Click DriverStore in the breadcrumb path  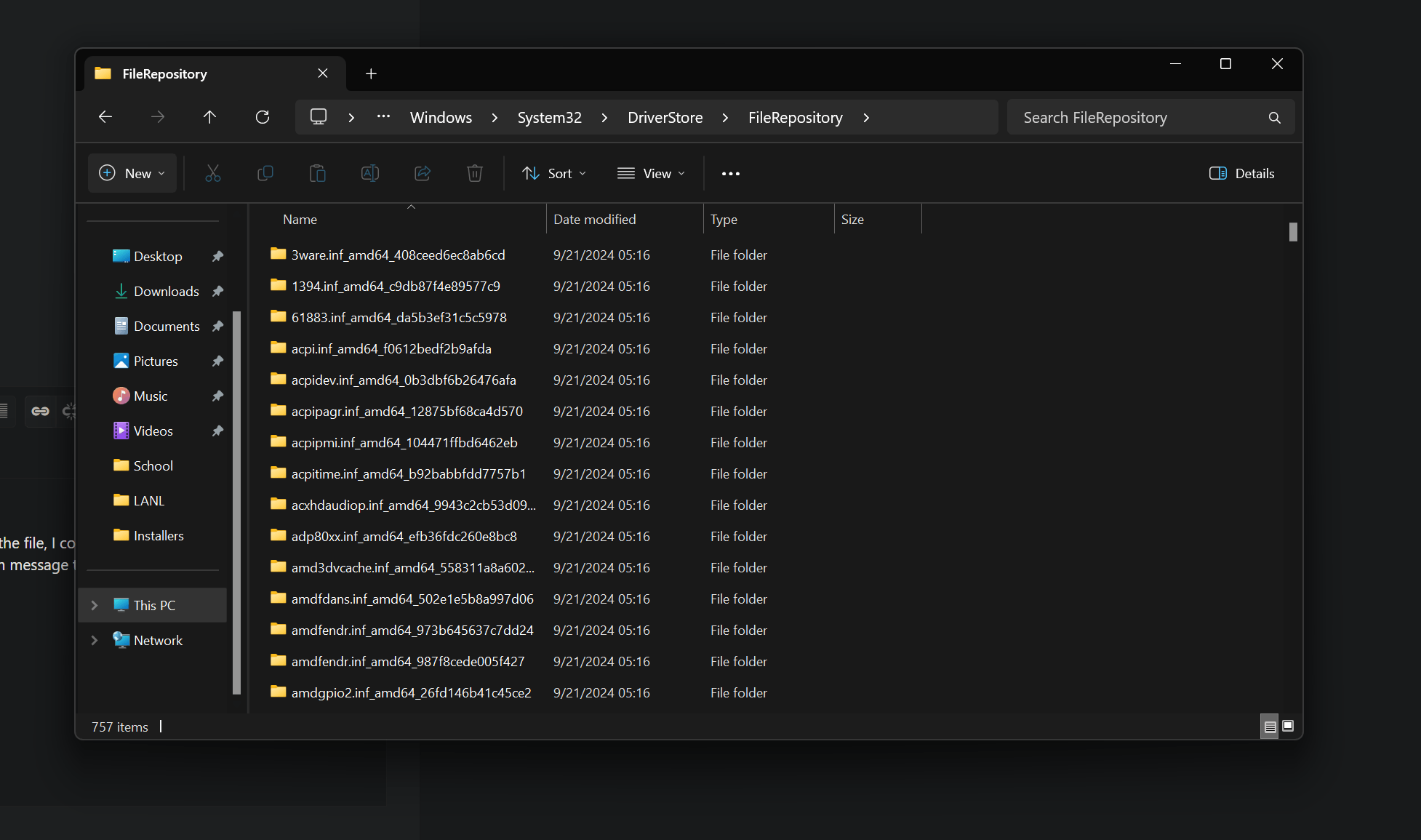point(665,118)
